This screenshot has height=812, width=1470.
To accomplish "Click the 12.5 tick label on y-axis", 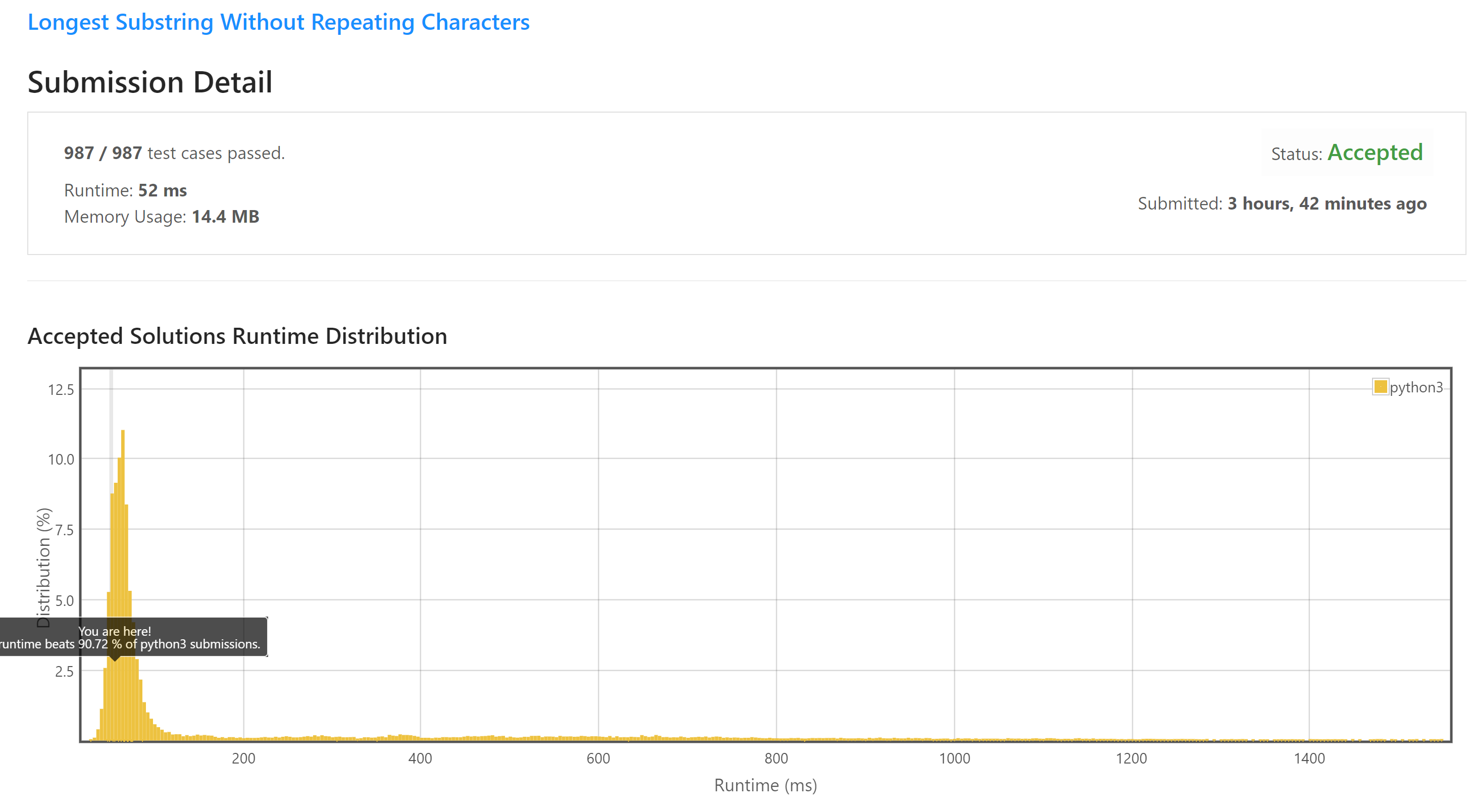I will [61, 390].
